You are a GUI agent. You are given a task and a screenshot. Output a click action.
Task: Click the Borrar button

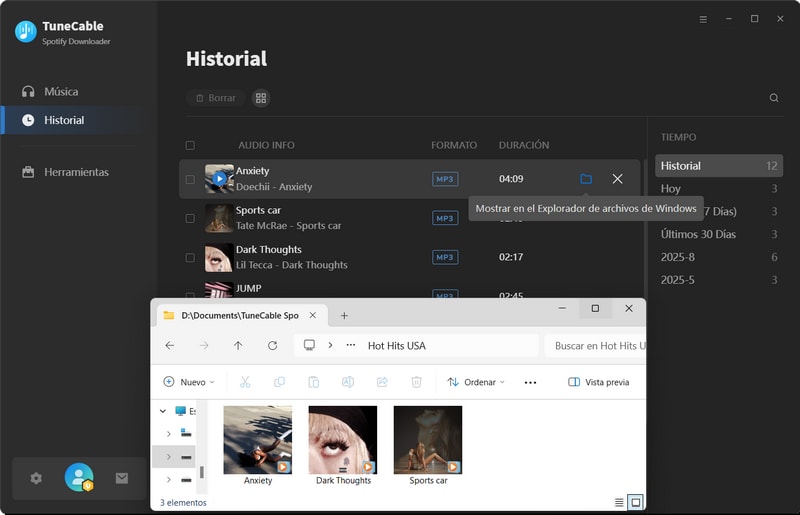tap(215, 98)
